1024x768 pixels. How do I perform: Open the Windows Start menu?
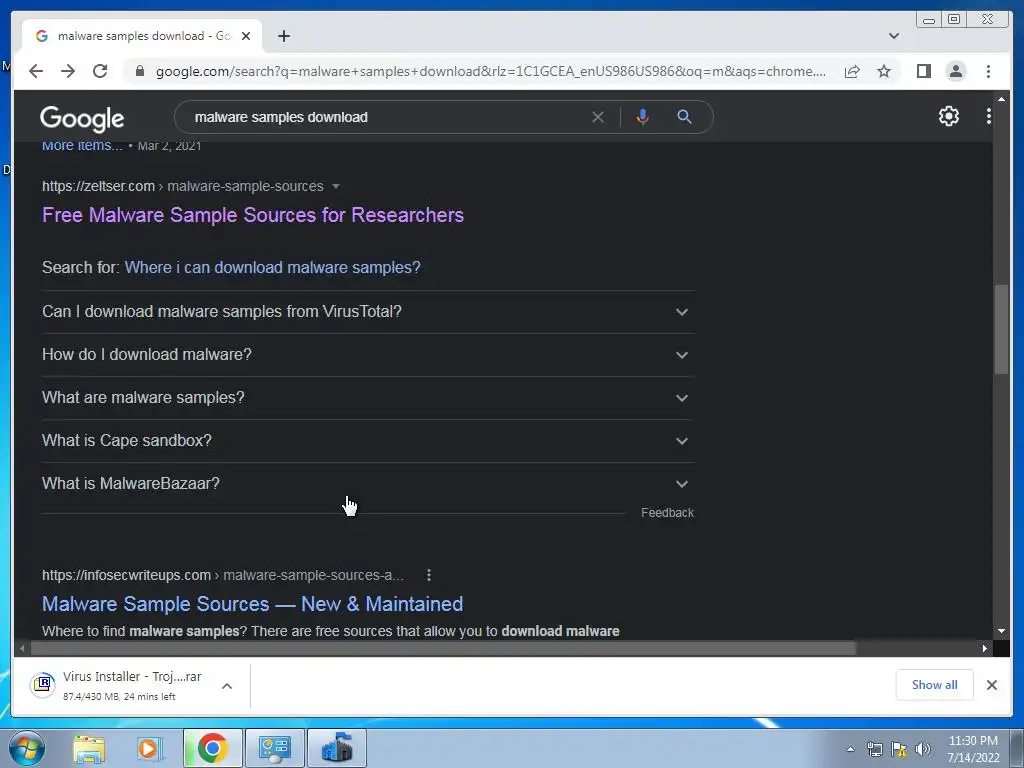pos(26,748)
